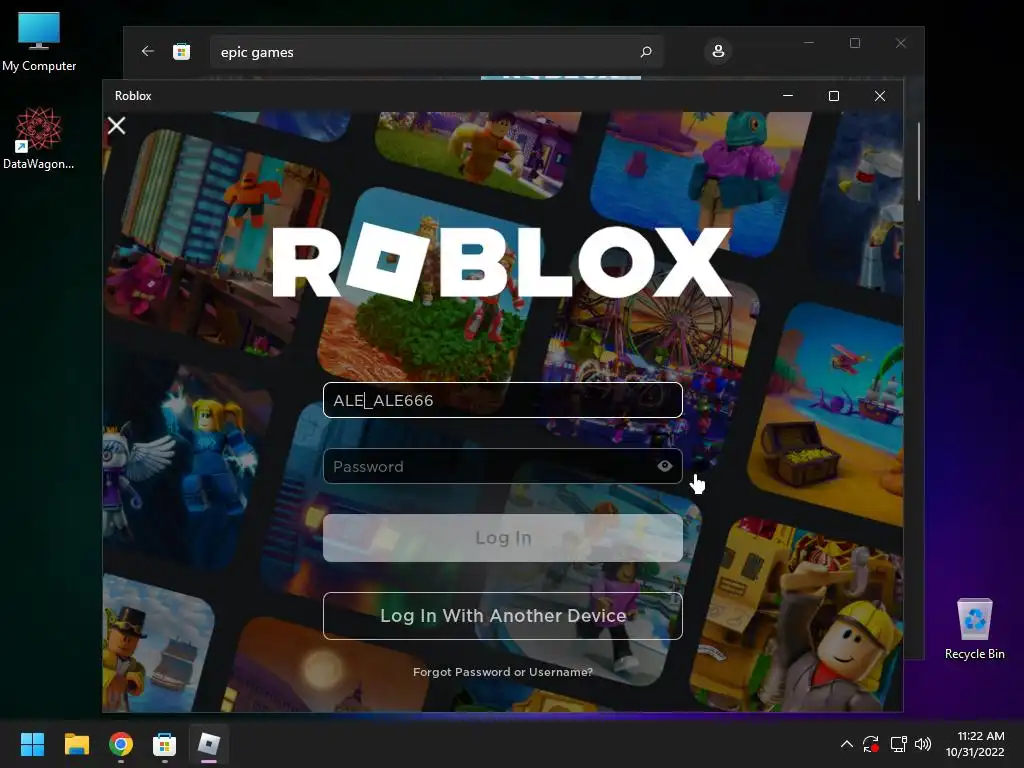1024x768 pixels.
Task: Open the Store account profile icon
Action: click(x=718, y=51)
